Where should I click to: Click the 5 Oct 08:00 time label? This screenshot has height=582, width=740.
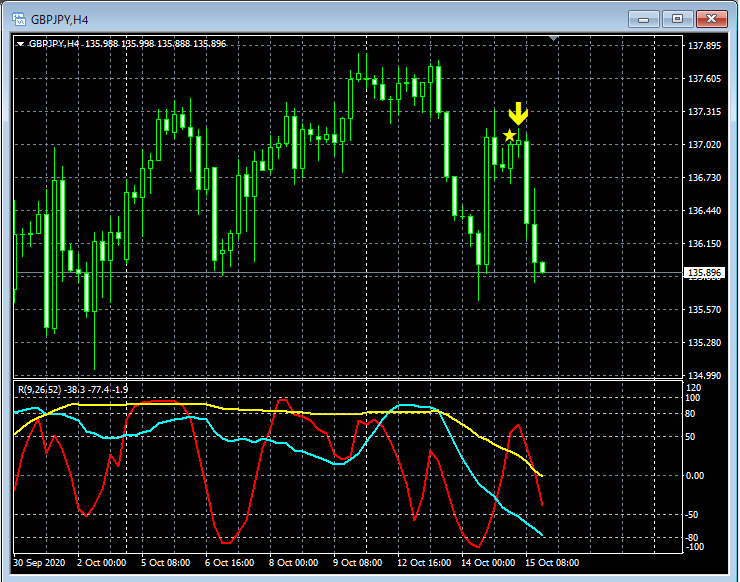point(166,563)
